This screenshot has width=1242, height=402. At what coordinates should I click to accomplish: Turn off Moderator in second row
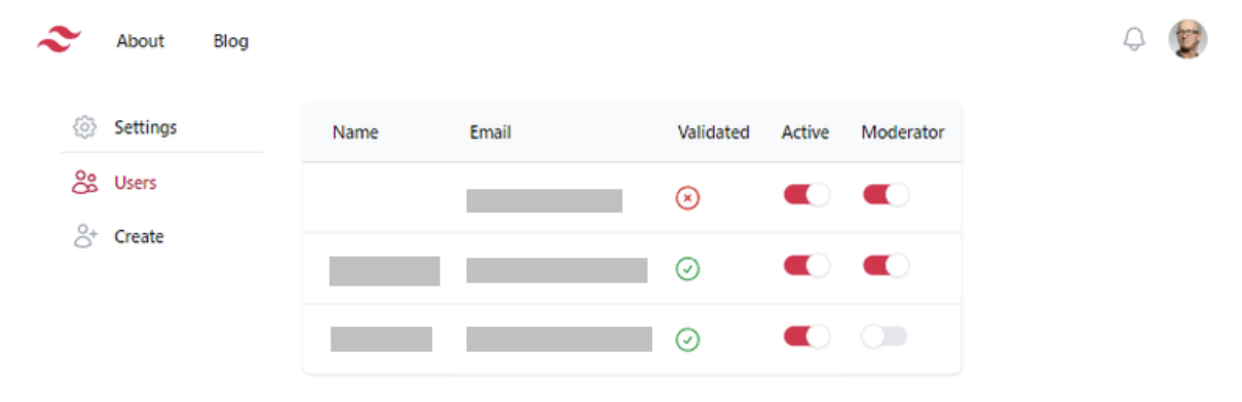coord(886,265)
